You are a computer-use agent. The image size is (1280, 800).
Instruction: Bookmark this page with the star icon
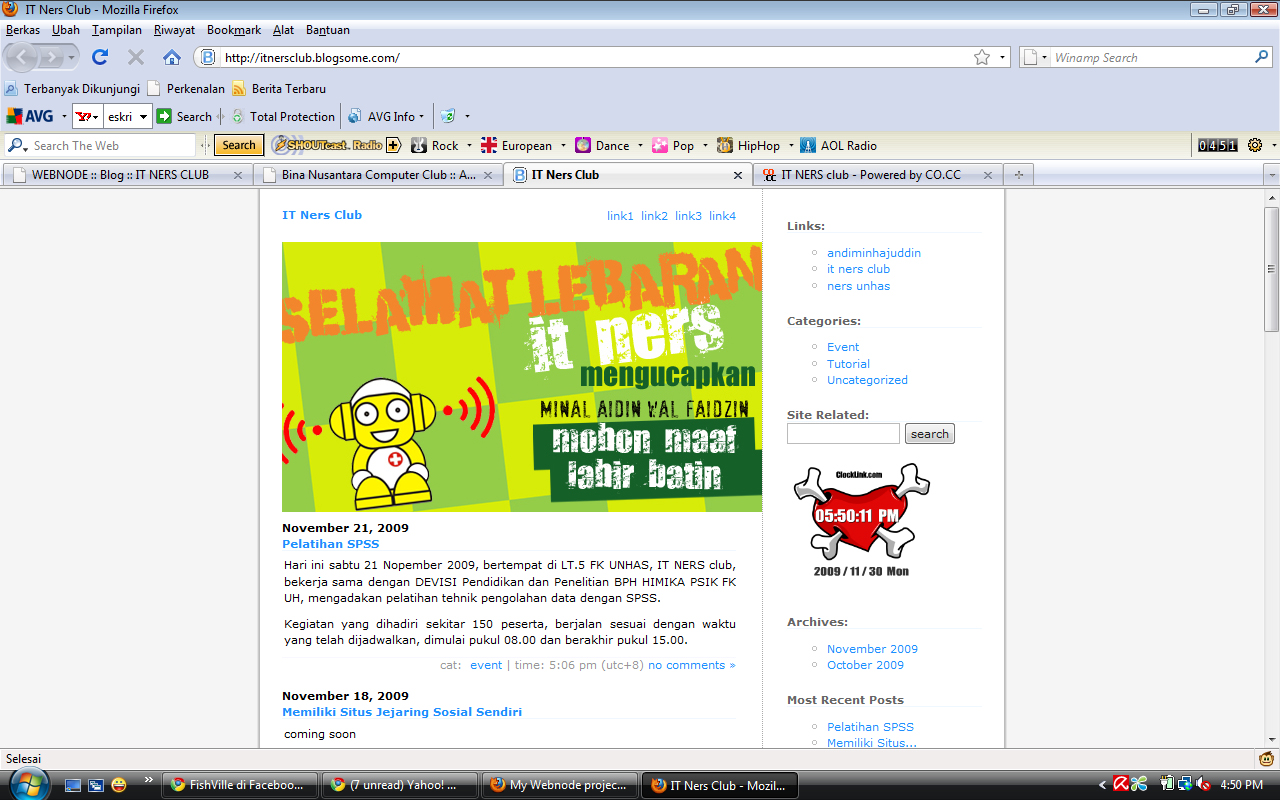[982, 57]
